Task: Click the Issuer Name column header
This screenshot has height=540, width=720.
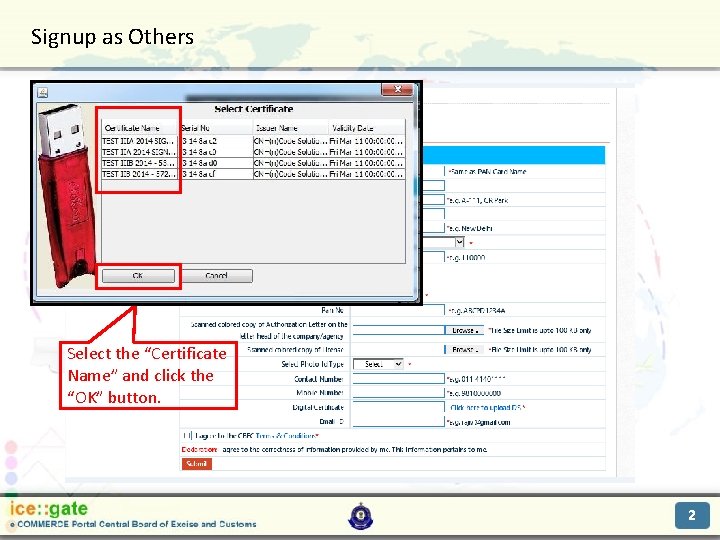Action: point(291,128)
